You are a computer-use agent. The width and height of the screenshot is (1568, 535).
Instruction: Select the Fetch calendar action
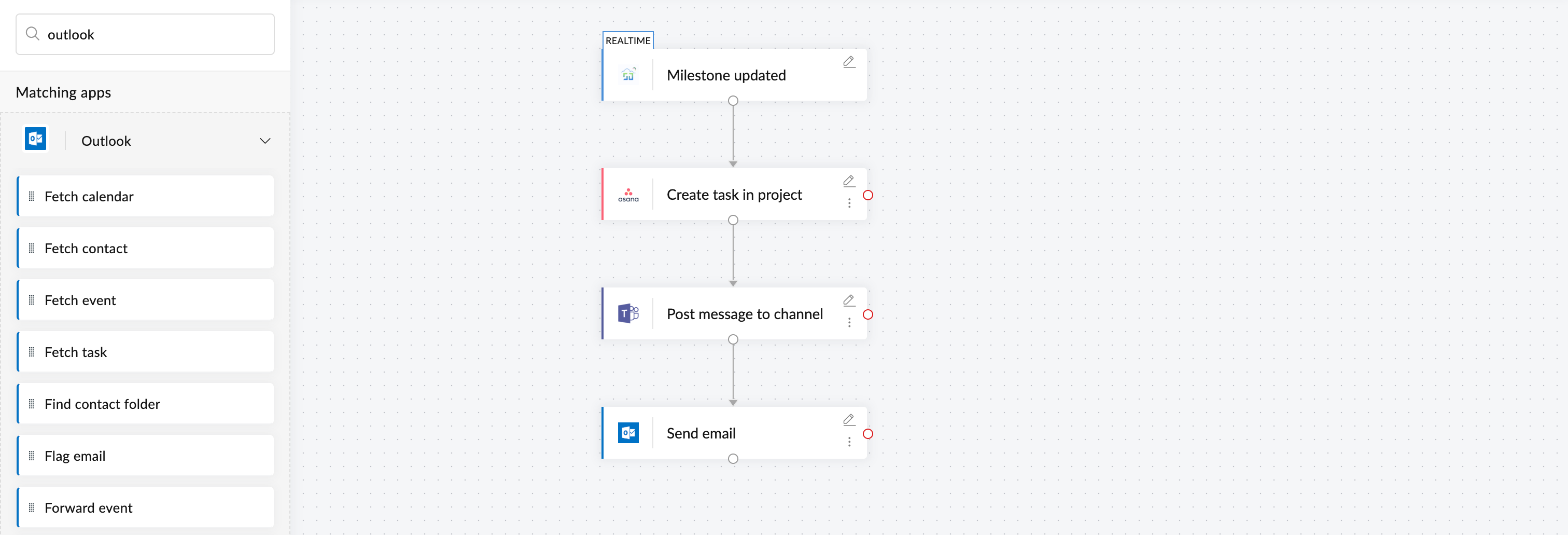146,196
